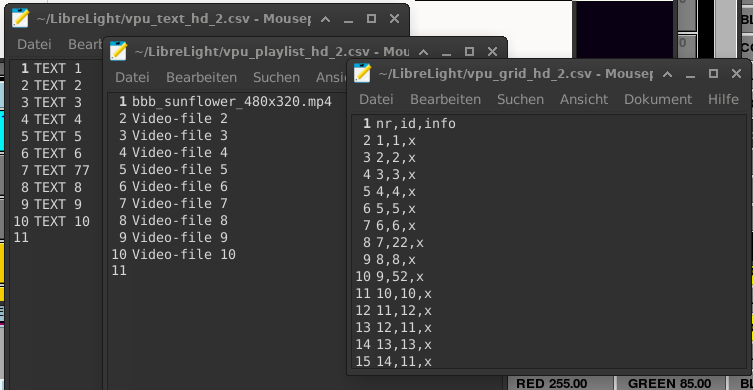Roll up the vpu_grid_hd_2.csv window with shade arrow
The image size is (753, 390).
pos(668,74)
